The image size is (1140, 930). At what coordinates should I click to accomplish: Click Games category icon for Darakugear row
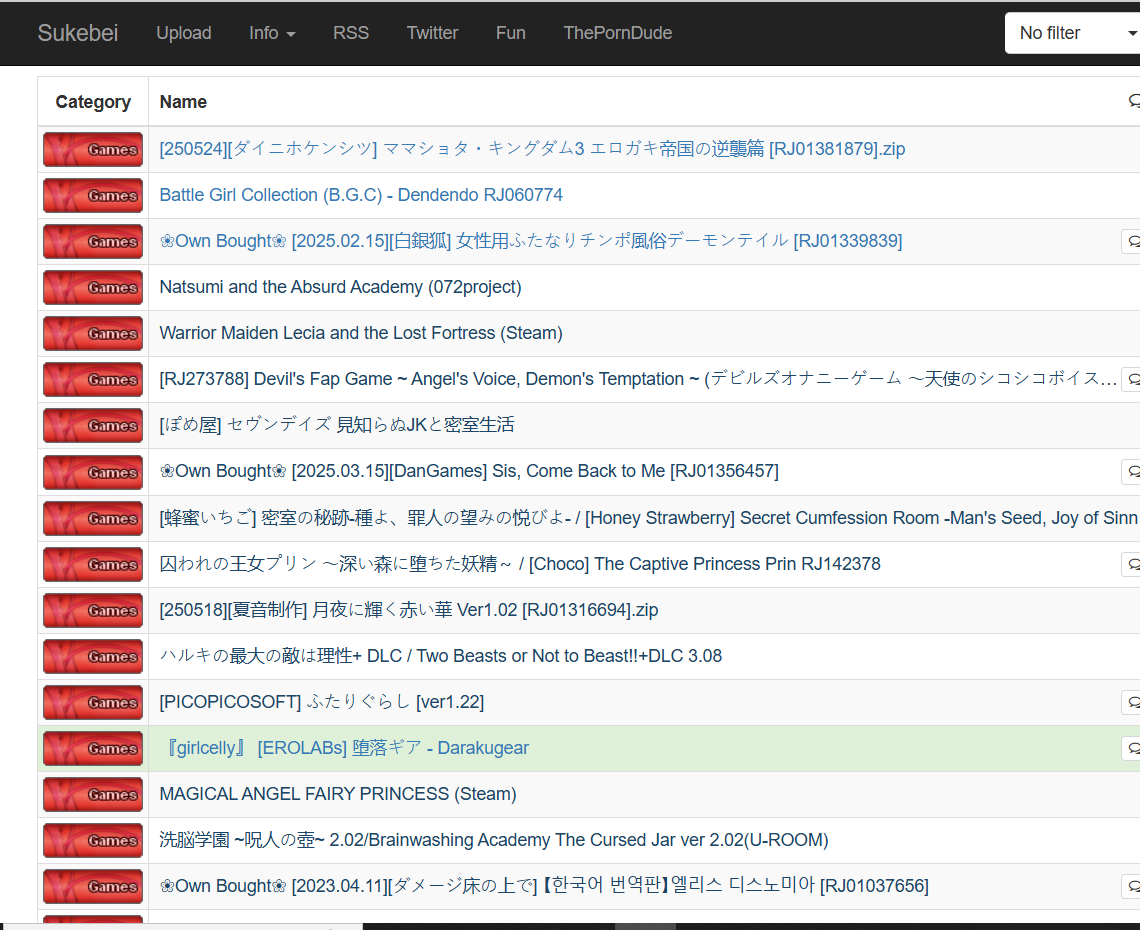click(93, 748)
